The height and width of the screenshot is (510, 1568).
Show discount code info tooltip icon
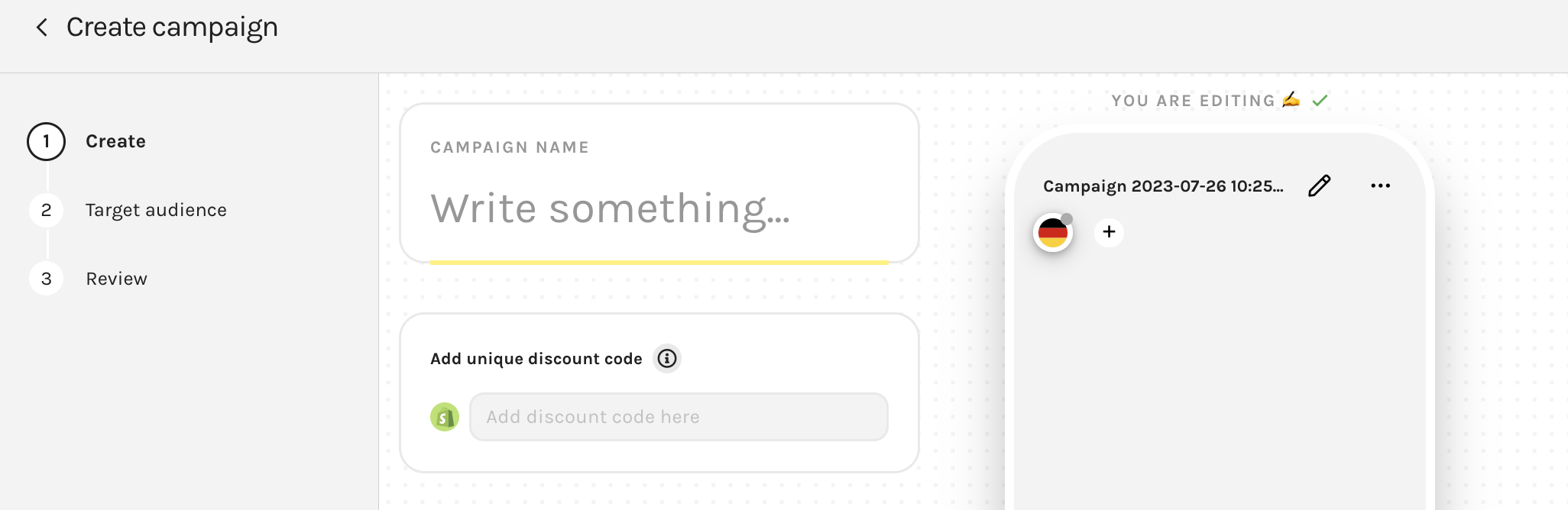[667, 358]
